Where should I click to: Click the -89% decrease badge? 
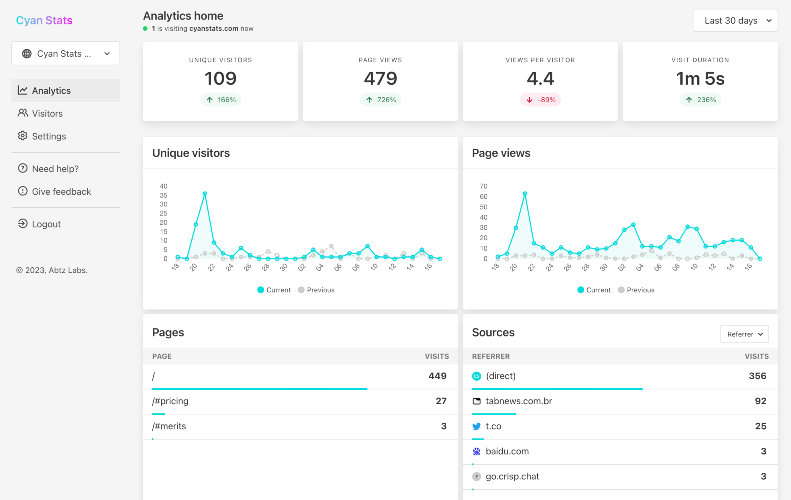tap(540, 100)
